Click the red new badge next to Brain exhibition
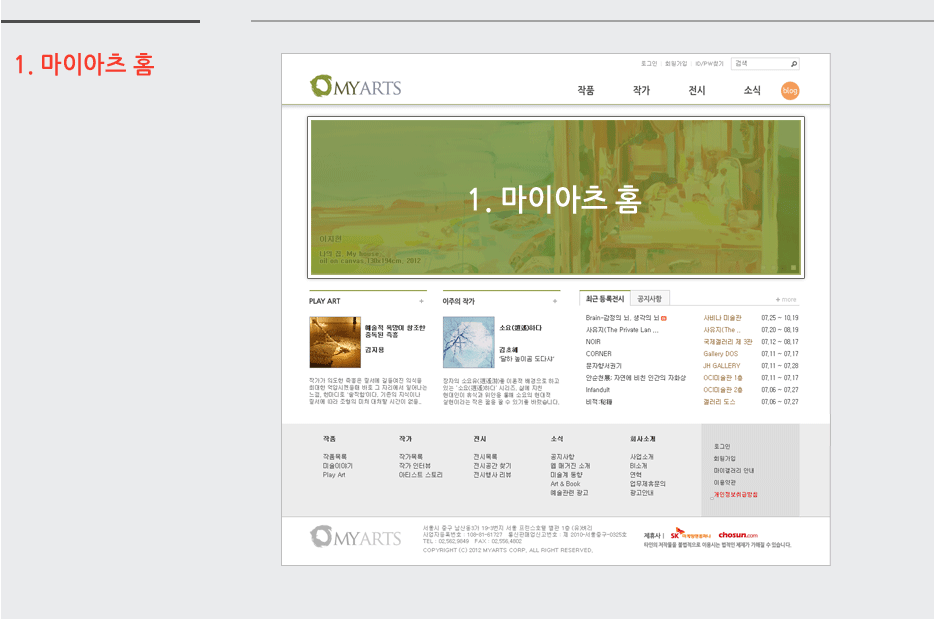Screen dimensions: 935x619 coord(664,318)
